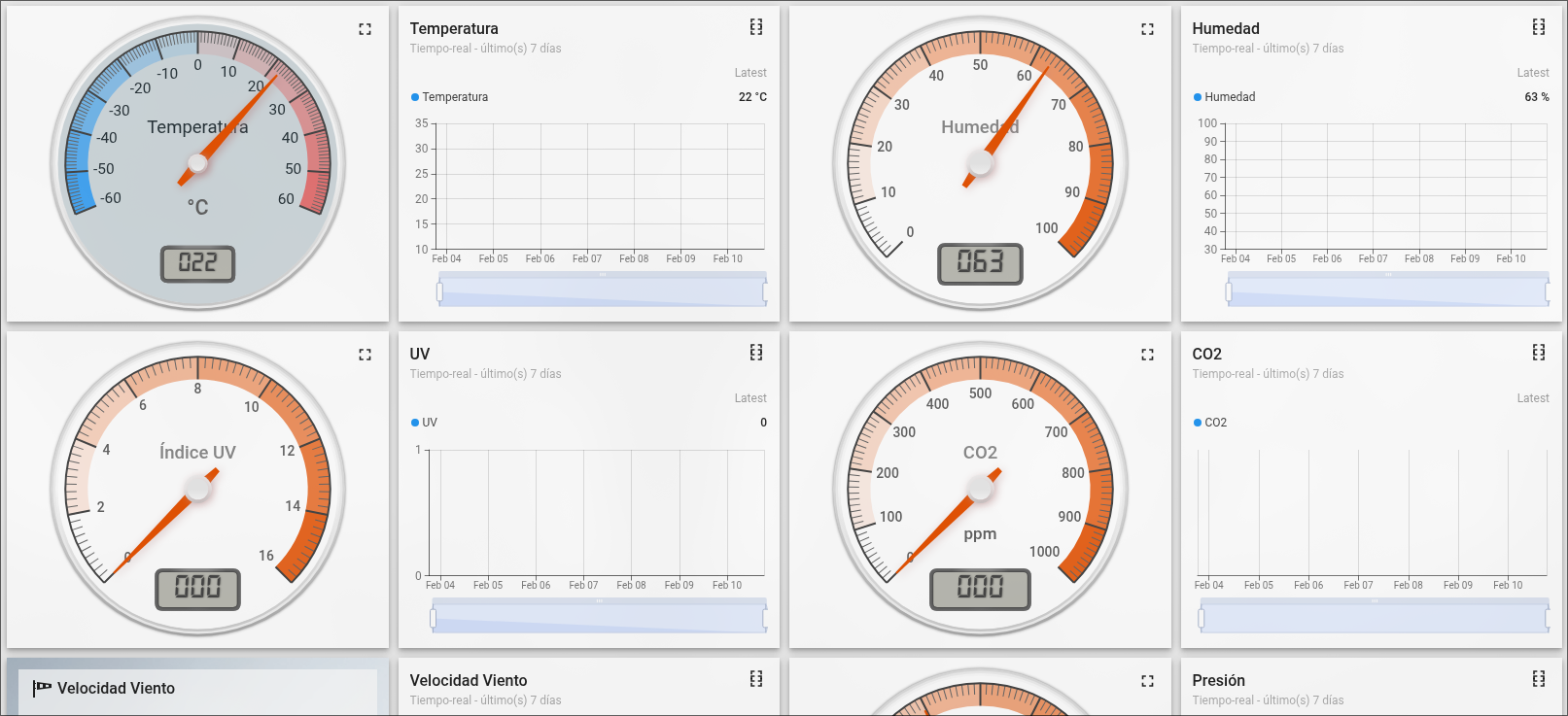Click the Feb 10 label on Humedad chart
1568x716 pixels.
[x=1511, y=258]
